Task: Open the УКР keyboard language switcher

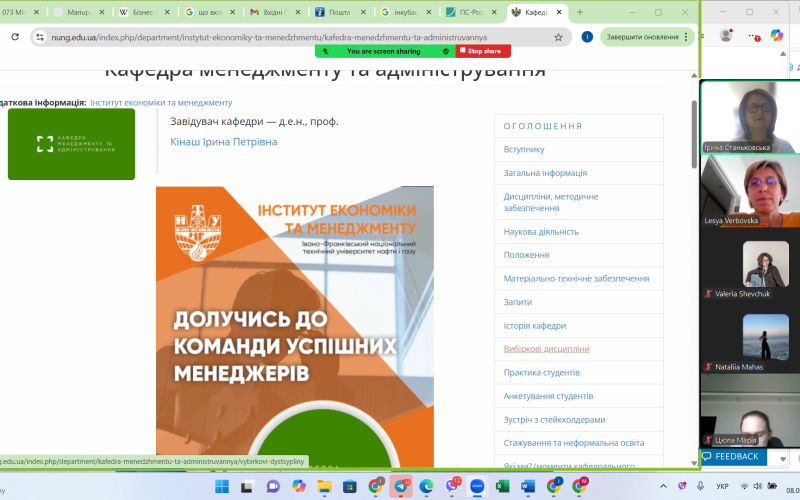Action: pyautogui.click(x=723, y=486)
